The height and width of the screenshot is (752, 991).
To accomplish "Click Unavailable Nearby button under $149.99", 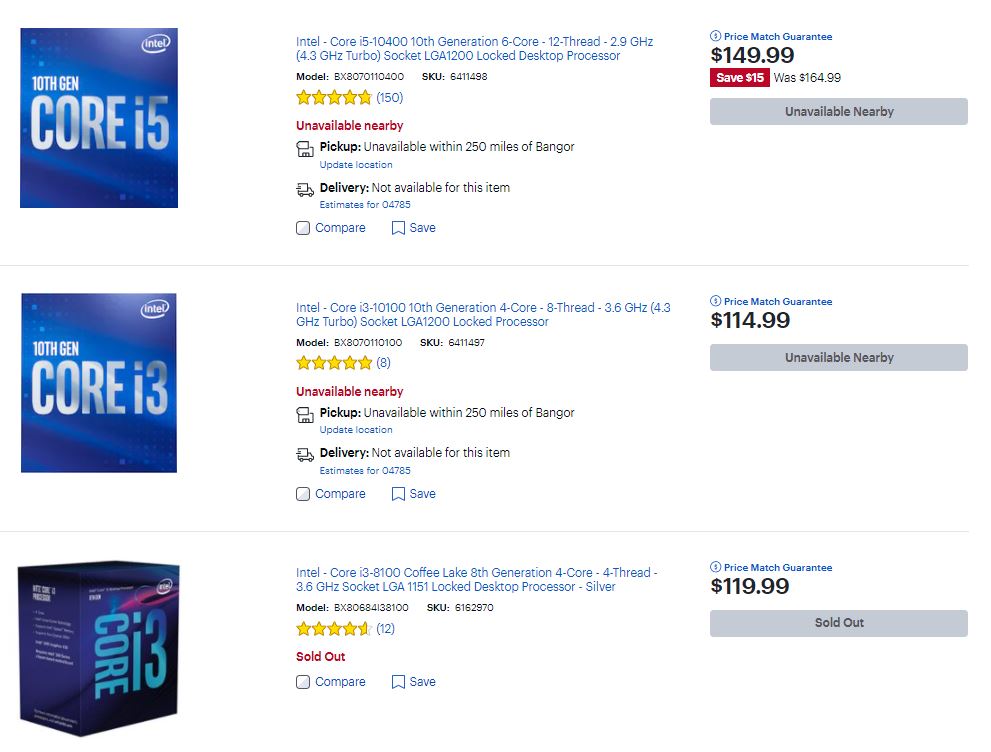I will tap(839, 112).
